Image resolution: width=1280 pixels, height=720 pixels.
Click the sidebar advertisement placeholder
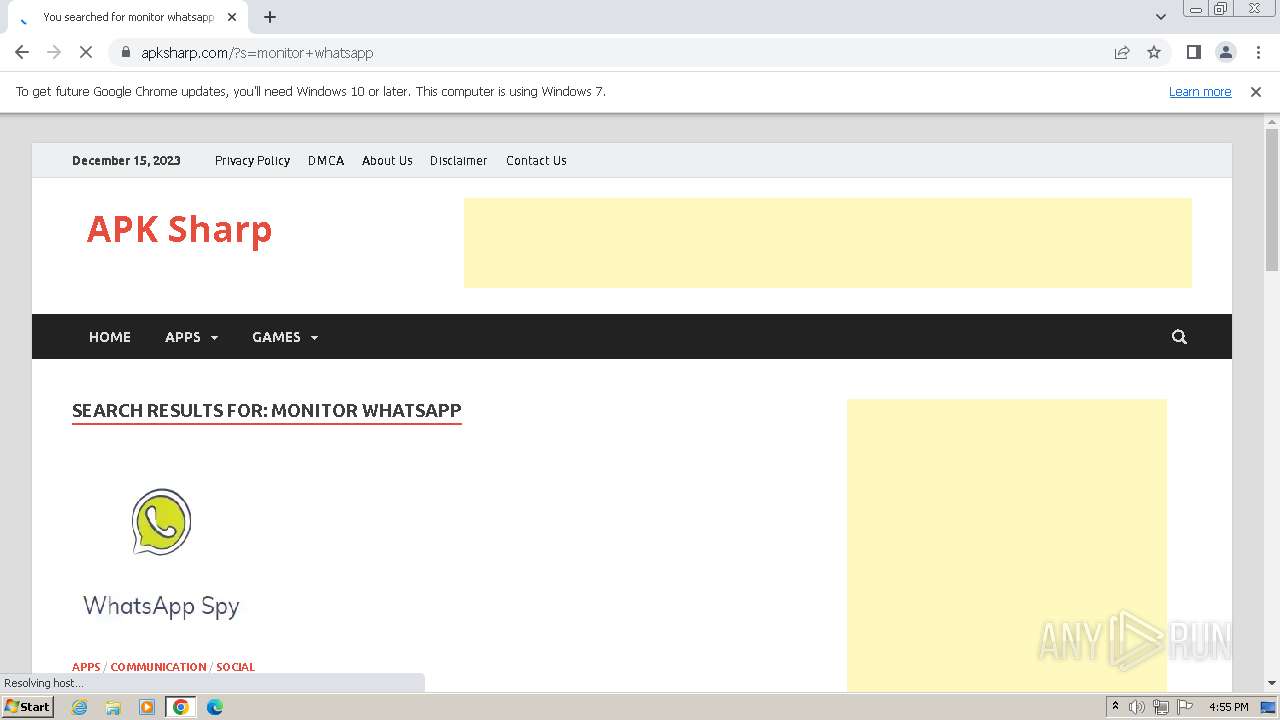(x=1007, y=545)
